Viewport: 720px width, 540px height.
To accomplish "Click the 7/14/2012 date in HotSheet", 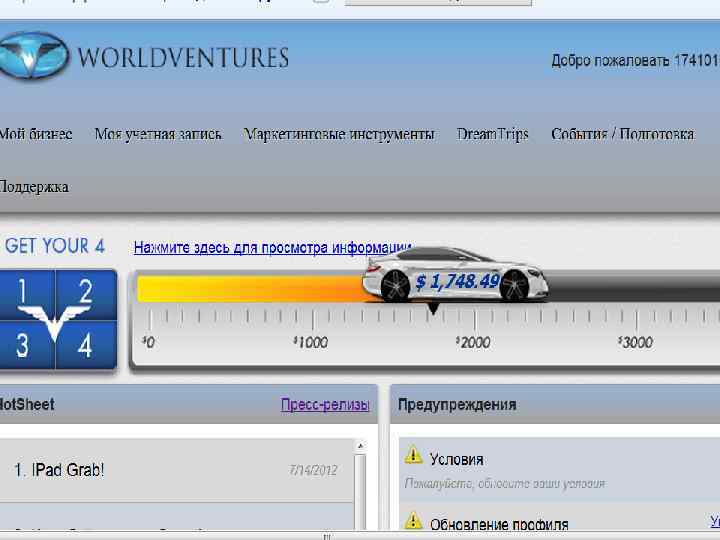I will (313, 470).
